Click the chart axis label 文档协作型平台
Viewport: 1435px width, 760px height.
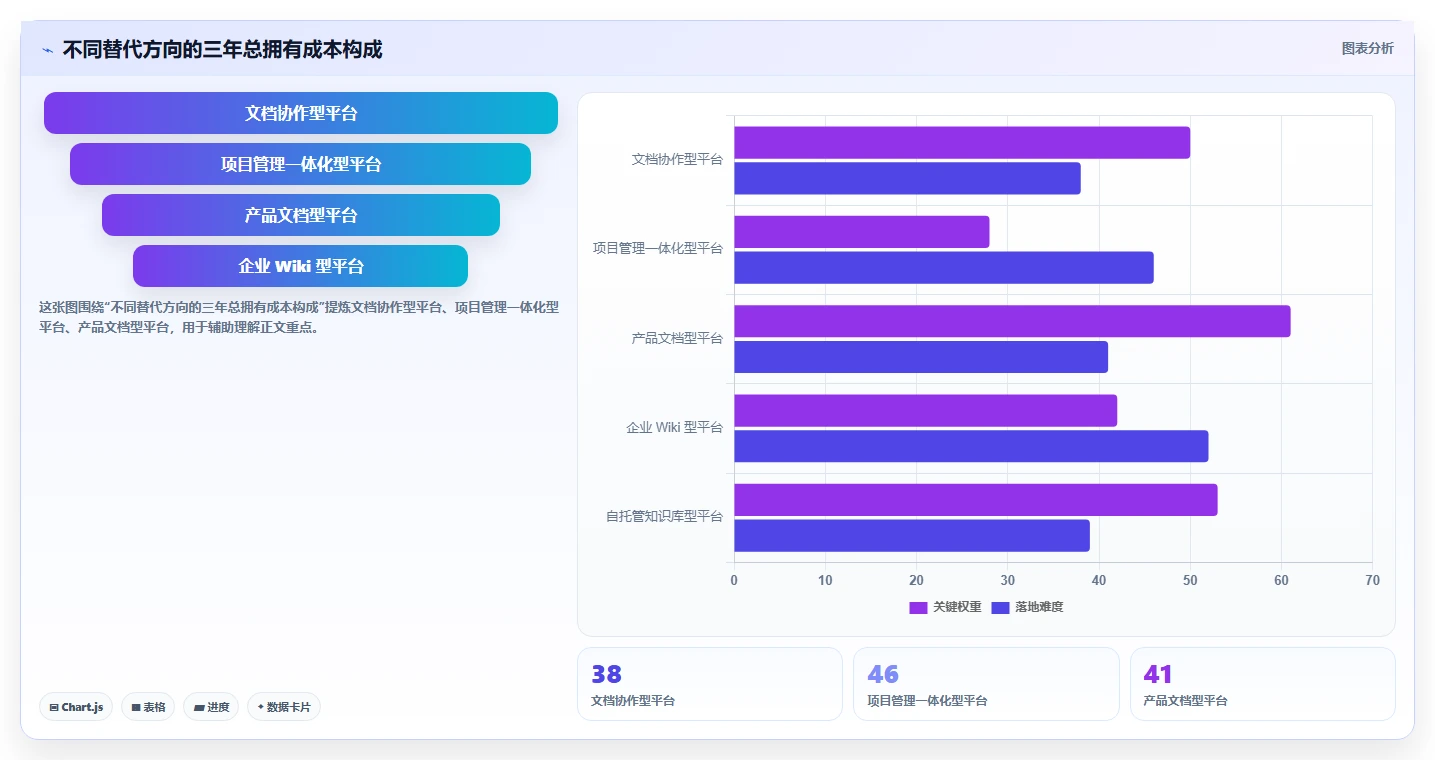click(x=677, y=159)
